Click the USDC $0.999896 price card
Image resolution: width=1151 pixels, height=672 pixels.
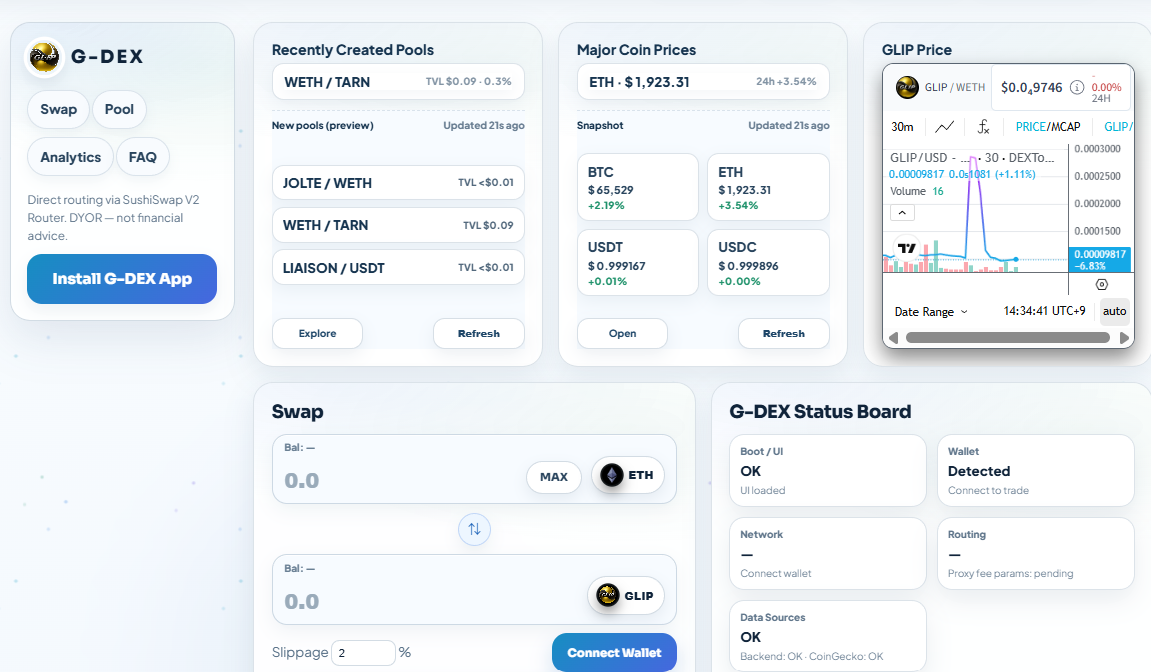(769, 263)
